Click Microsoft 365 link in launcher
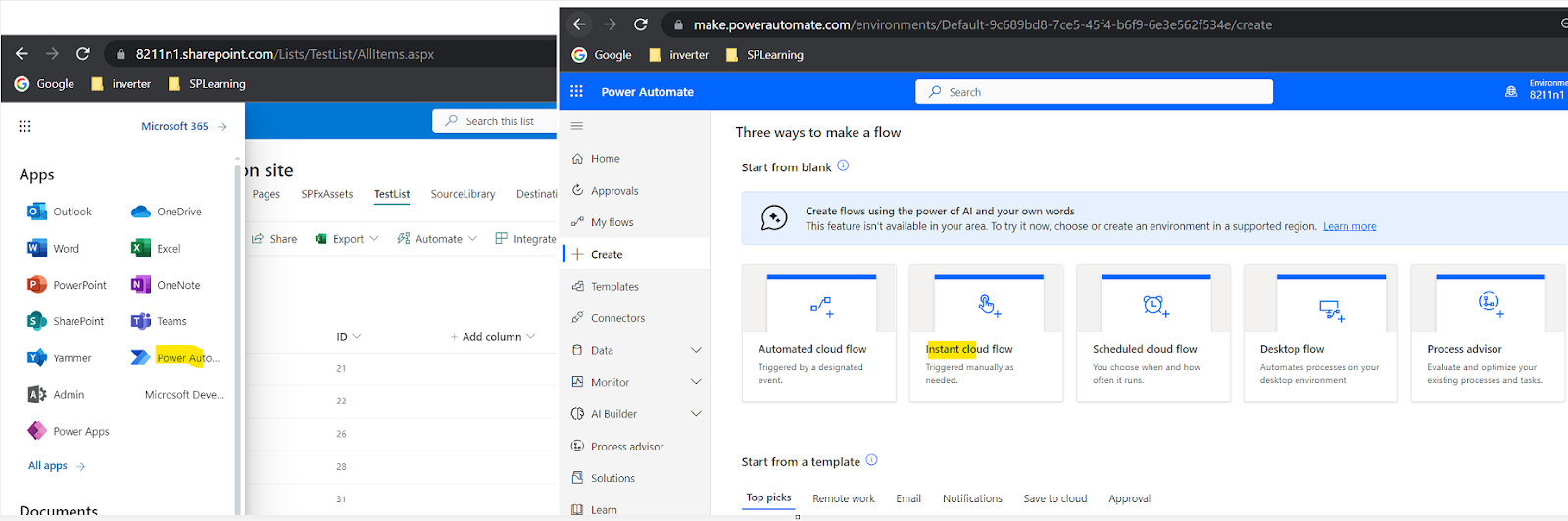Screen dimensions: 1568x521 (183, 126)
